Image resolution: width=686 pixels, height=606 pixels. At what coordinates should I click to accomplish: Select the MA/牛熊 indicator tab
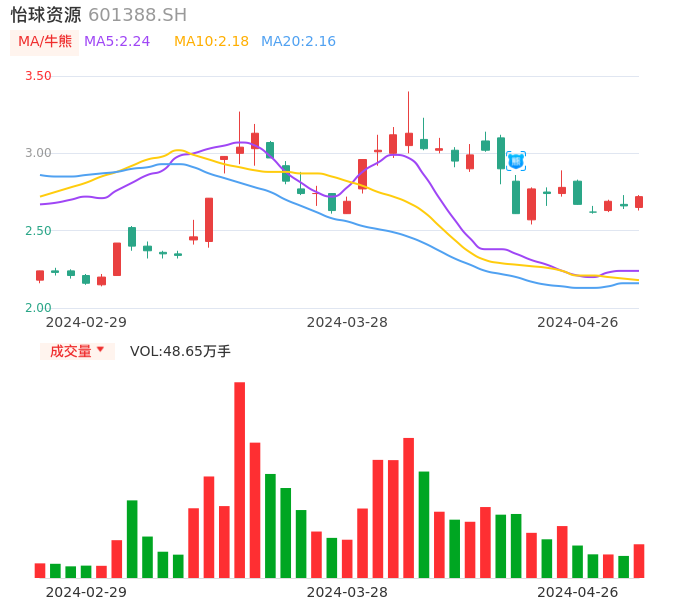pyautogui.click(x=45, y=42)
